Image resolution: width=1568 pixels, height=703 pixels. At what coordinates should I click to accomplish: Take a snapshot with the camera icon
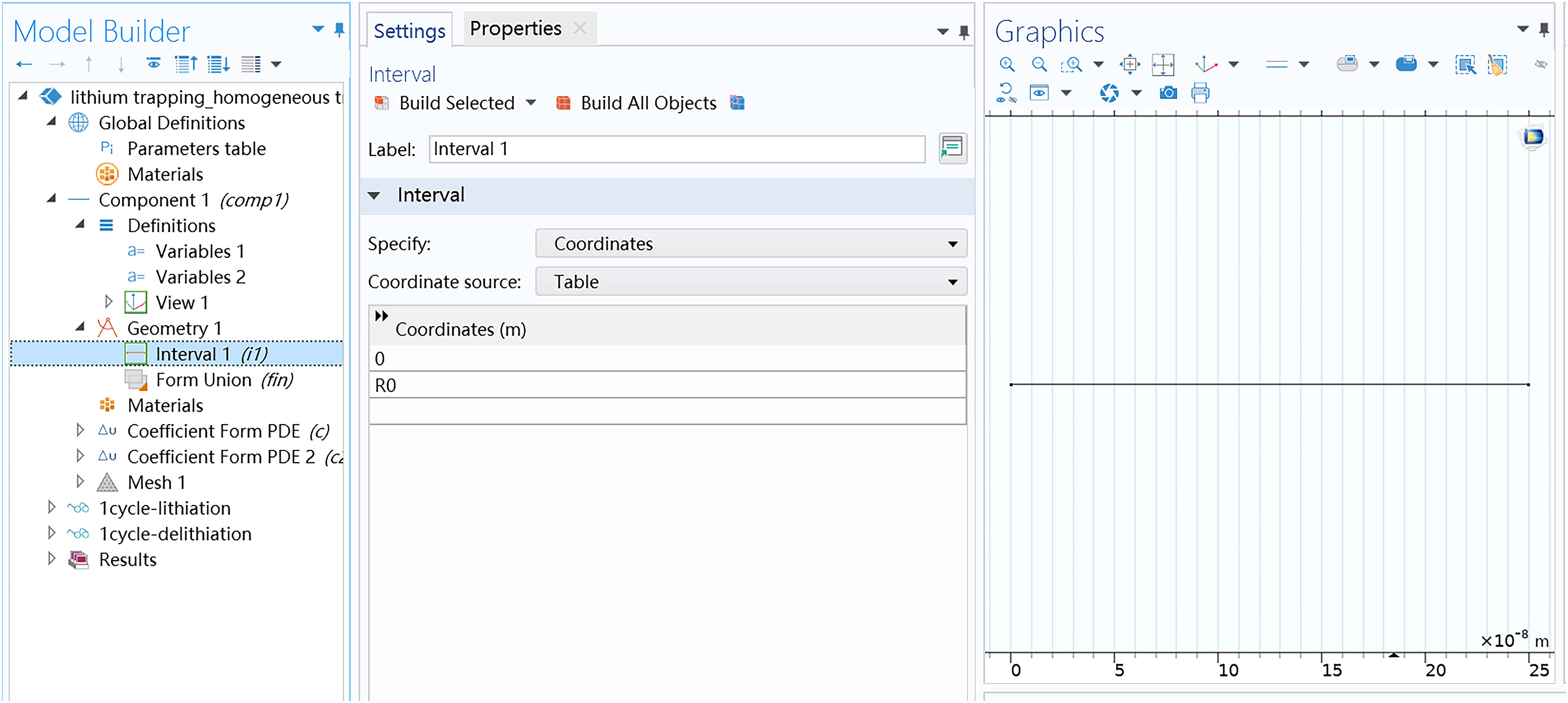[x=1168, y=93]
